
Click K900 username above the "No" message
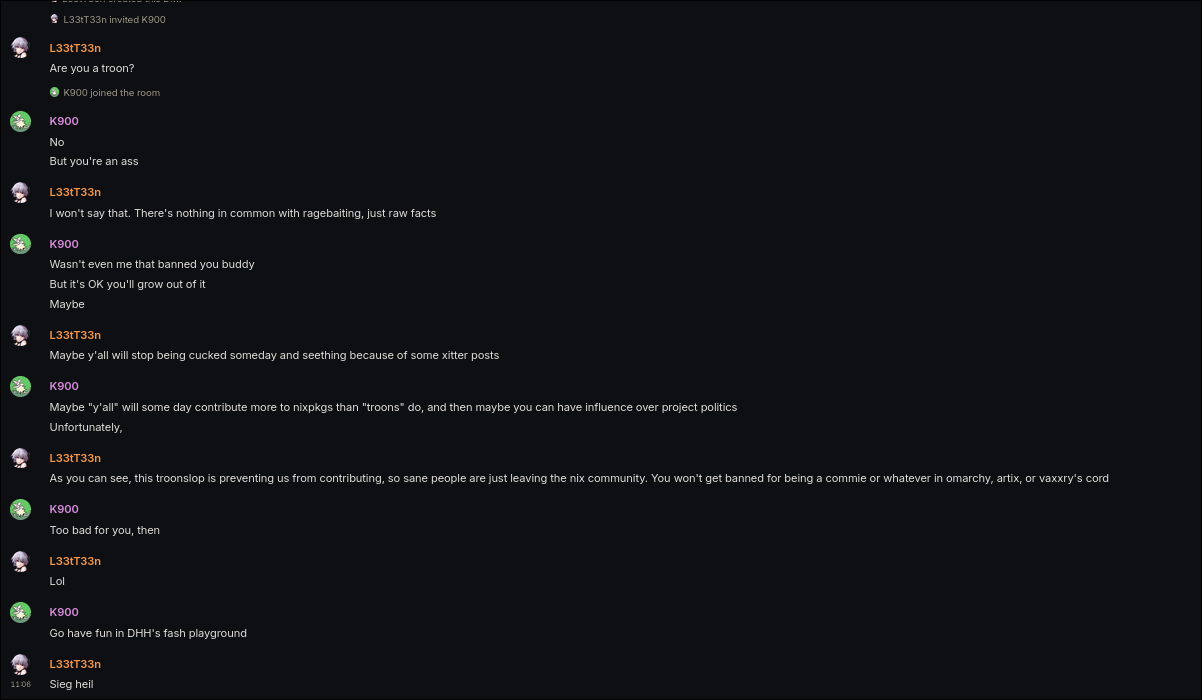[x=64, y=121]
